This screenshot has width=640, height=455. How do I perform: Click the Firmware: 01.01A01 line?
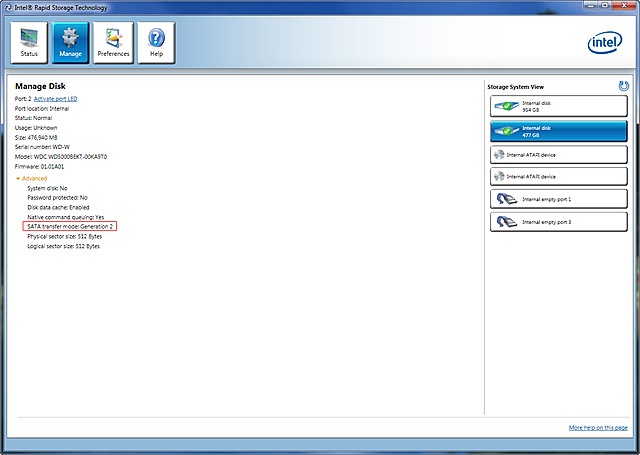[x=39, y=166]
